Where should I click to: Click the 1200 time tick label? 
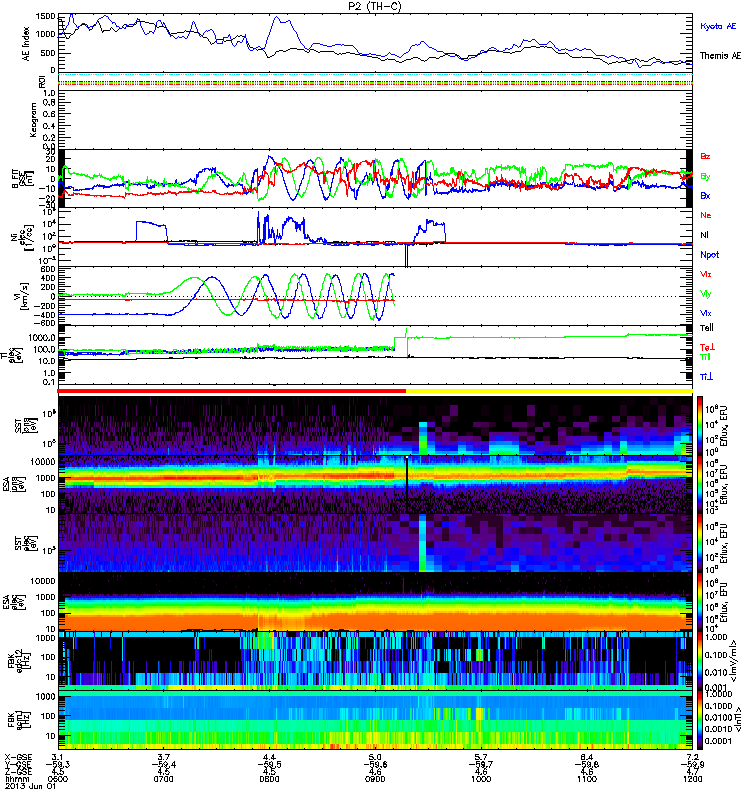pos(692,779)
